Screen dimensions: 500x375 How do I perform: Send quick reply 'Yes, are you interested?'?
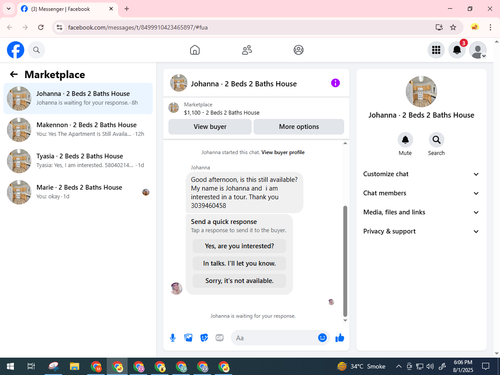(x=239, y=246)
